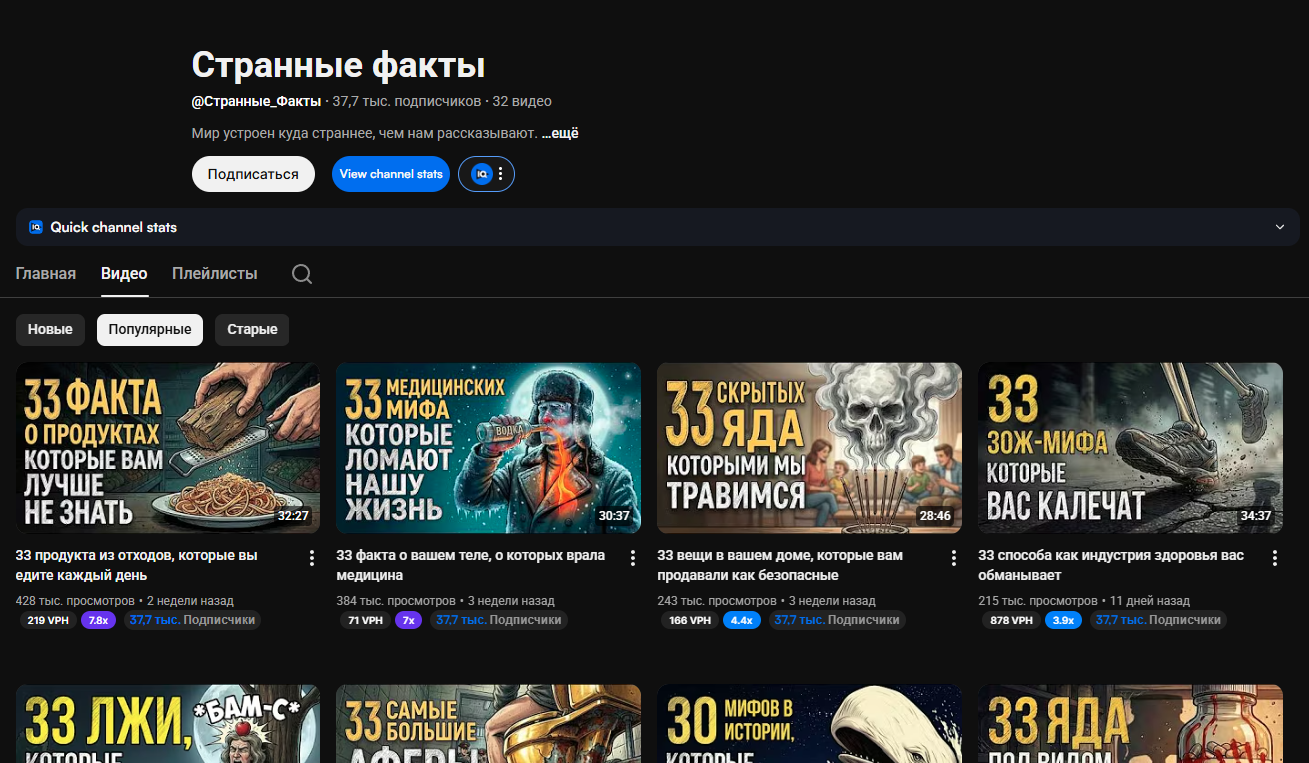Open the menu for "33 факта о вашем теле" video
Image resolution: width=1309 pixels, height=763 pixels.
[633, 558]
